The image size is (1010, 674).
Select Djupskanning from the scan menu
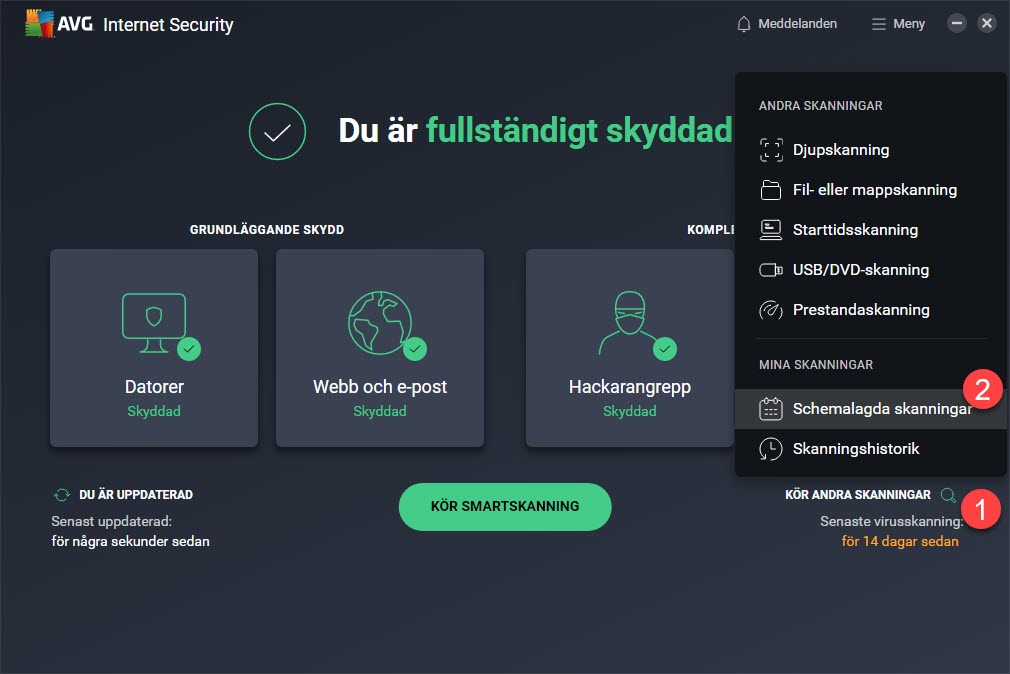click(871, 150)
